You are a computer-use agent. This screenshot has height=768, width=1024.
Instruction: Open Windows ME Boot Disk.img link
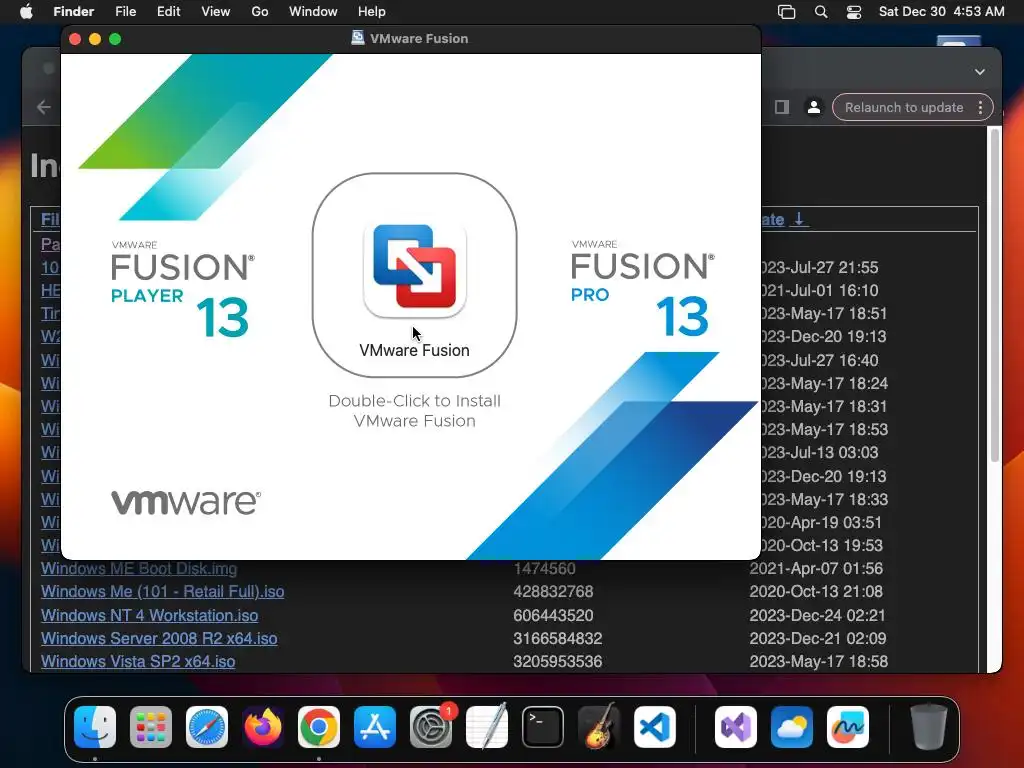pyautogui.click(x=139, y=568)
